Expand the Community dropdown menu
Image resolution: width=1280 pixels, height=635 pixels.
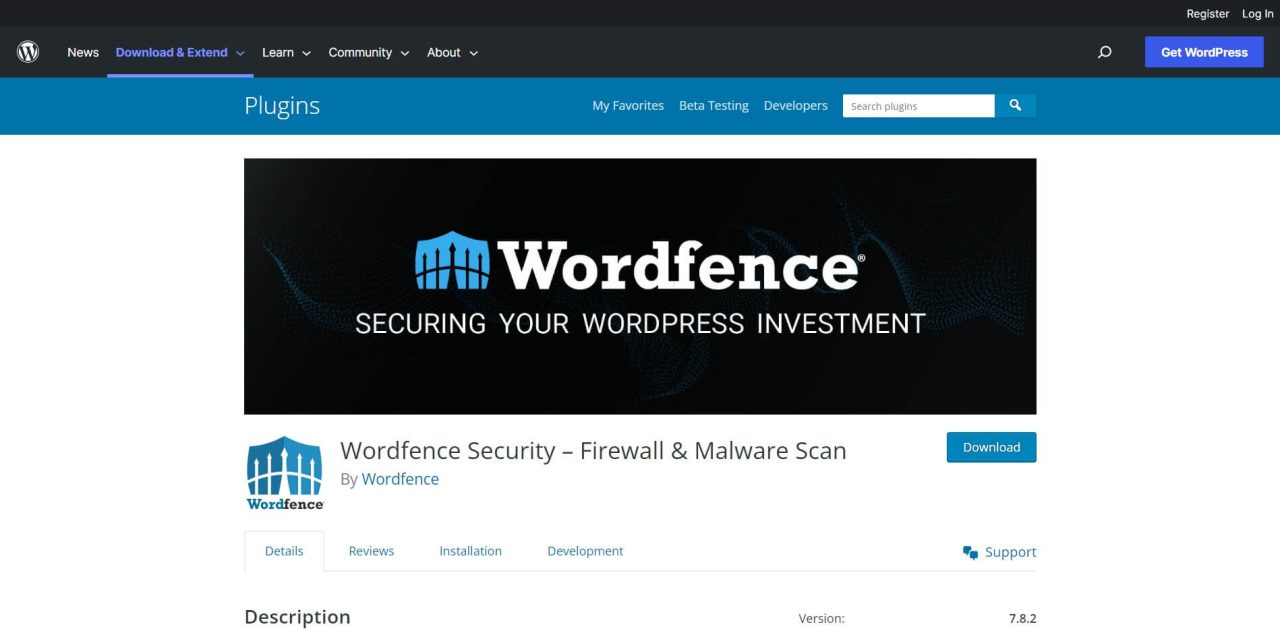click(369, 52)
